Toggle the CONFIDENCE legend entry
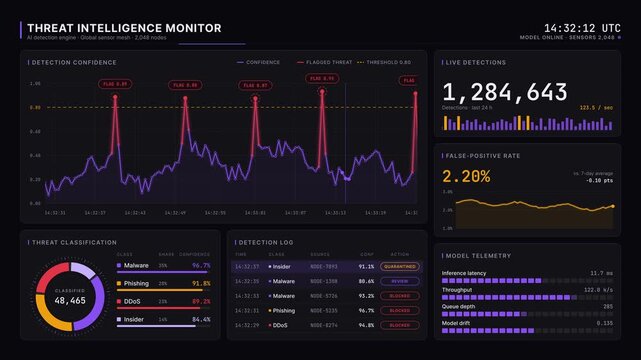The height and width of the screenshot is (360, 641). coord(258,63)
